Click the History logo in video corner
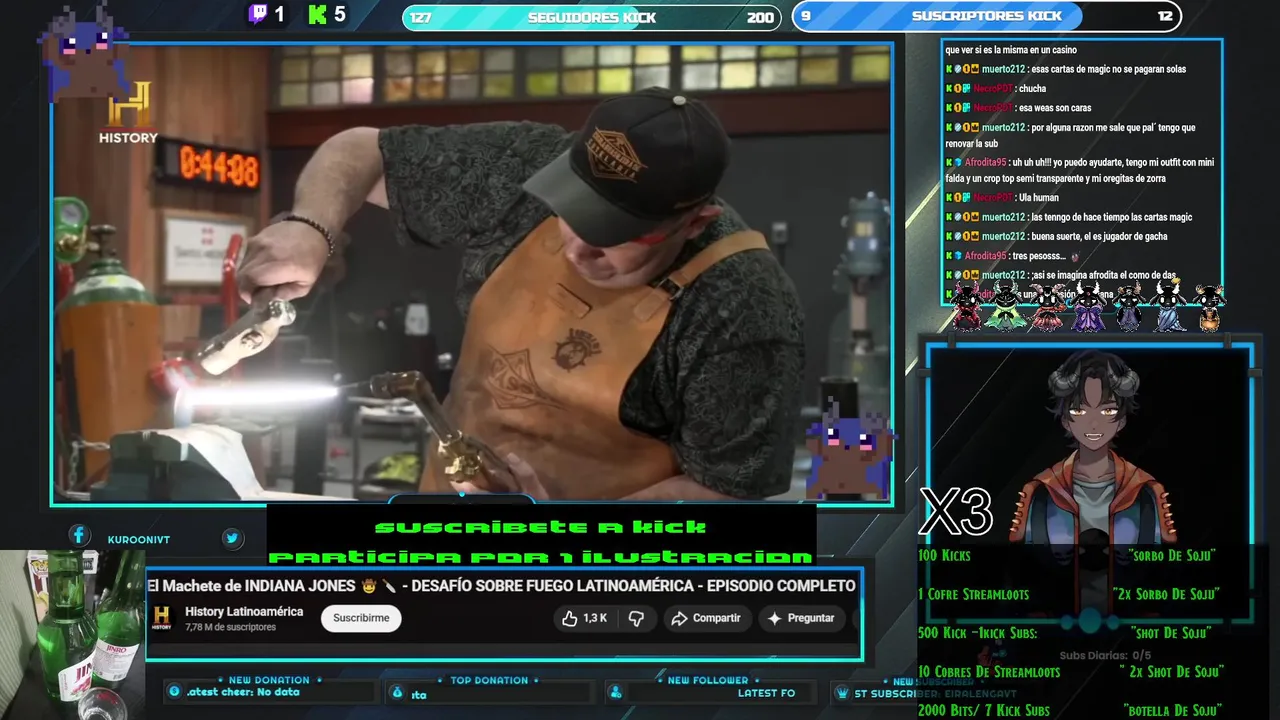This screenshot has width=1280, height=720. (128, 112)
